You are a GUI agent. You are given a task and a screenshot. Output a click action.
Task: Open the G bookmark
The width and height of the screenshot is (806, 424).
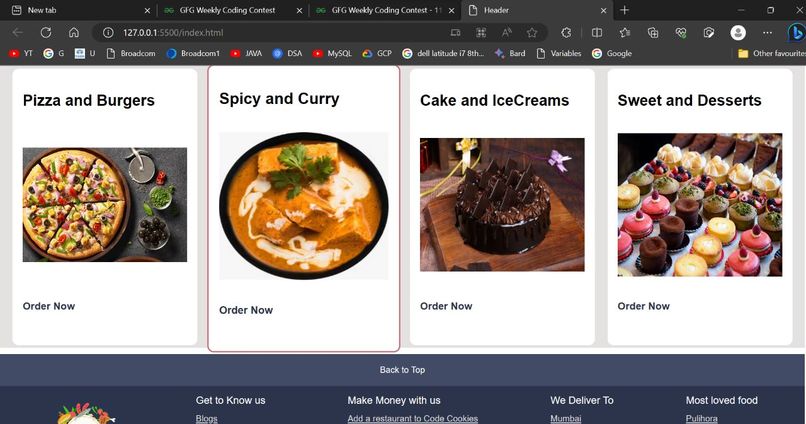[x=54, y=53]
